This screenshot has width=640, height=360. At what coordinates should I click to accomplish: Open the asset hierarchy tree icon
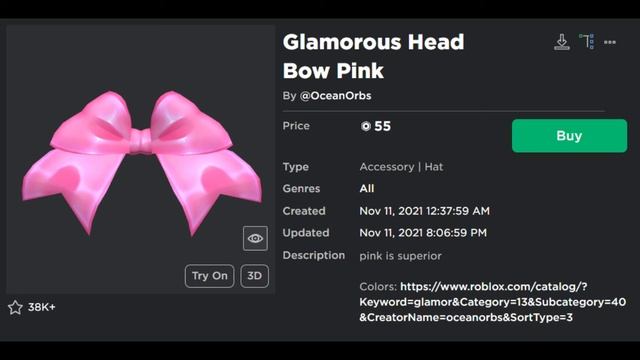(587, 42)
